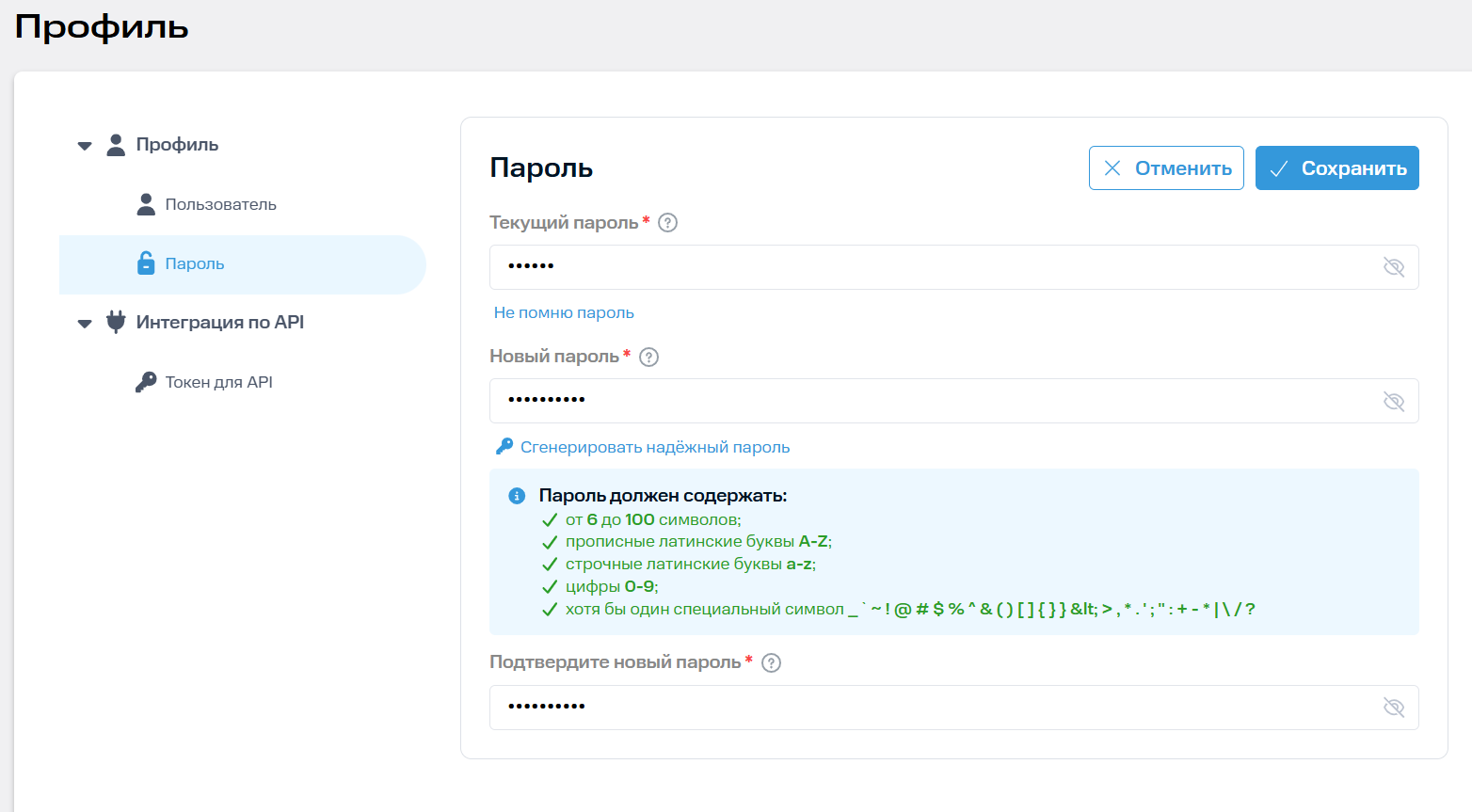Click the 'прописные латинские буквы A-Z' requirement
This screenshot has width=1472, height=812.
[698, 542]
